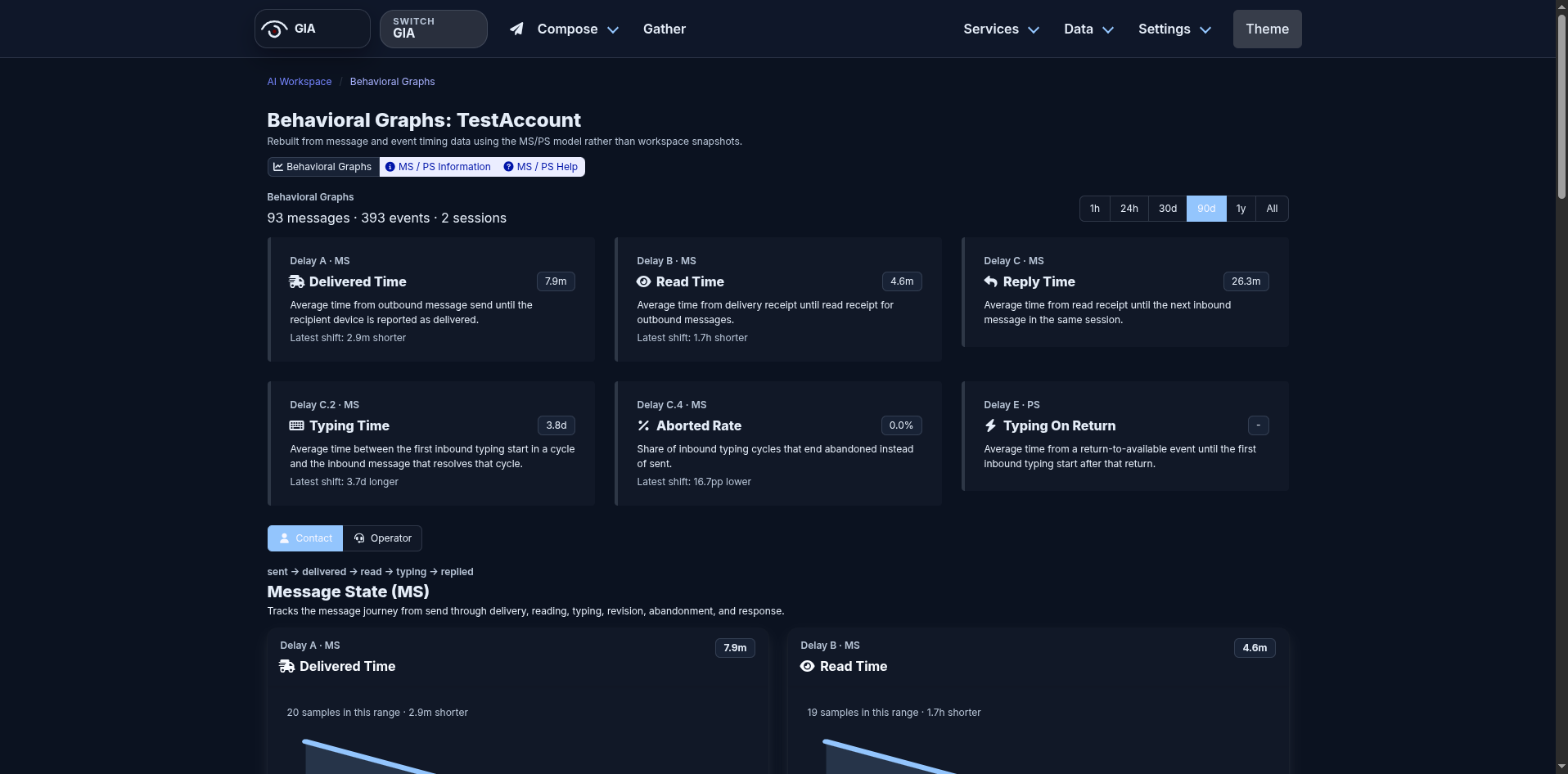Click the info icon on MS / PS Information
Screen dimensions: 1568x774
point(389,166)
